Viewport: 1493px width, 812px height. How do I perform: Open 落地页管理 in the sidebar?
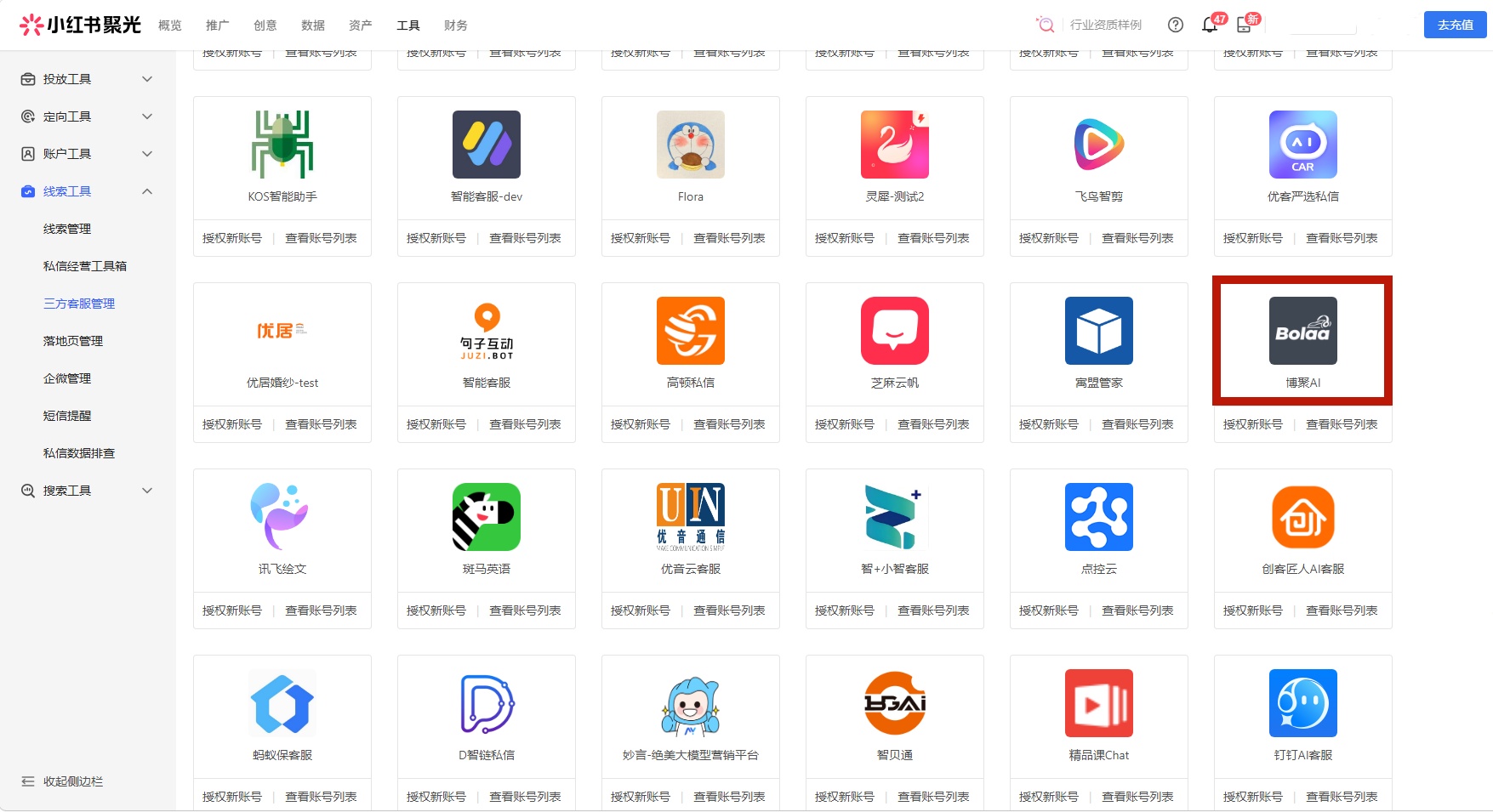point(73,341)
